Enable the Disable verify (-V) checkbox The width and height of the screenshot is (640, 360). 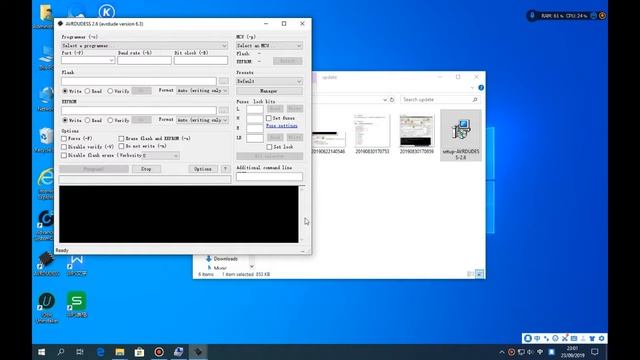(x=64, y=147)
